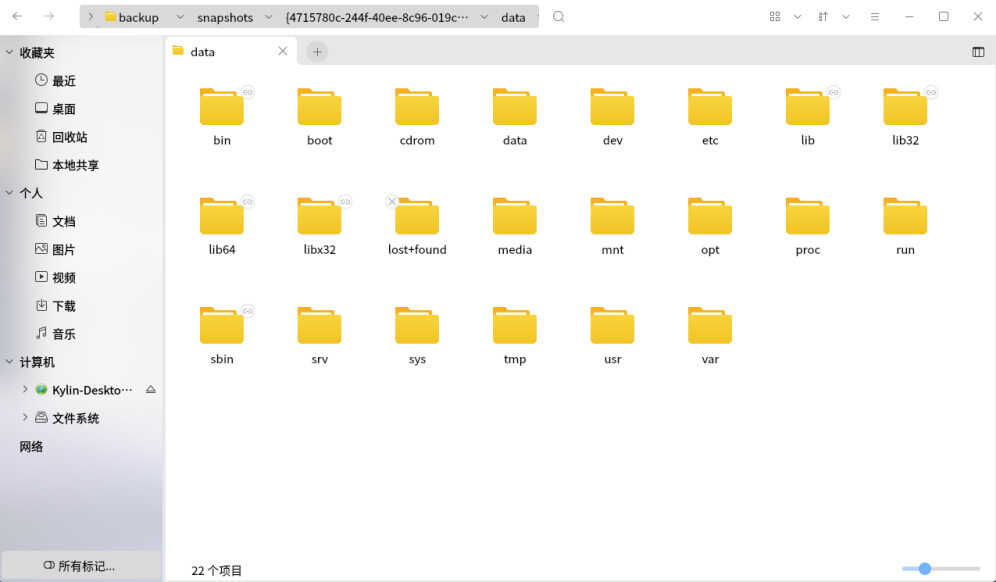The height and width of the screenshot is (582, 996).
Task: Click the 所有标记... button
Action: pyautogui.click(x=81, y=565)
